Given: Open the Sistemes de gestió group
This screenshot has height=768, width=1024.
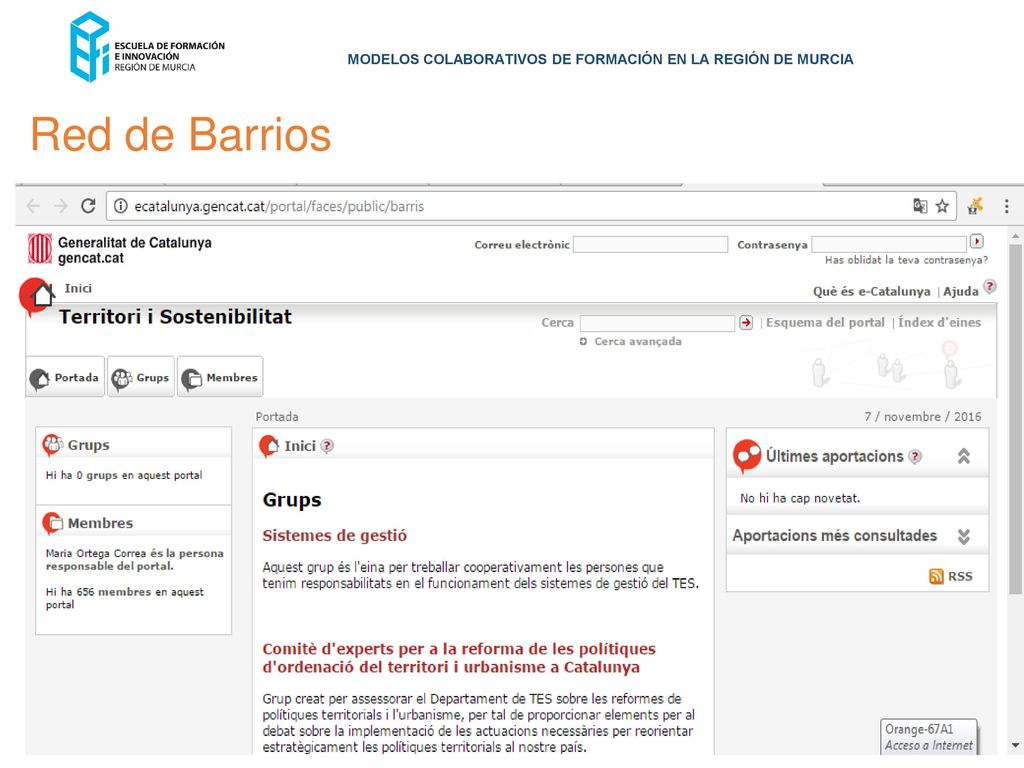Looking at the screenshot, I should click(x=334, y=536).
